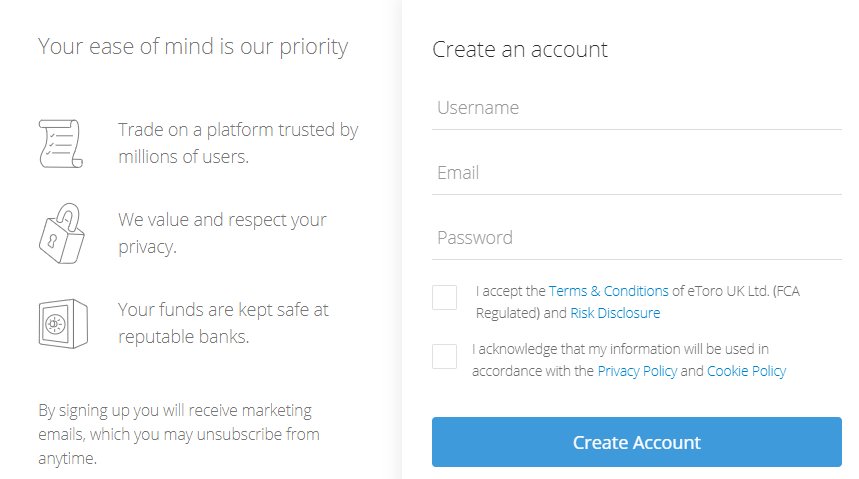
Task: Click 'We value and respect your privacy' text
Action: coord(222,233)
